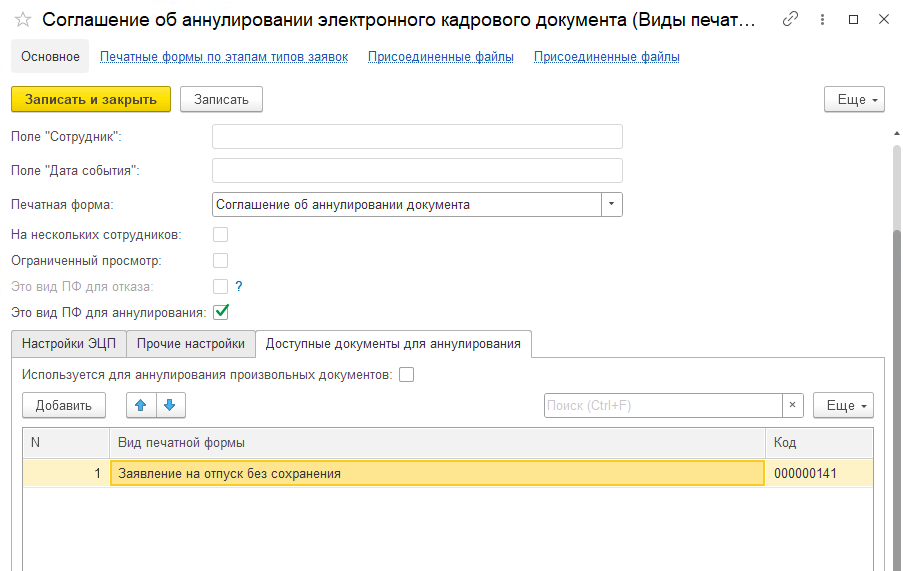
Task: Click the Записать button
Action: (221, 99)
